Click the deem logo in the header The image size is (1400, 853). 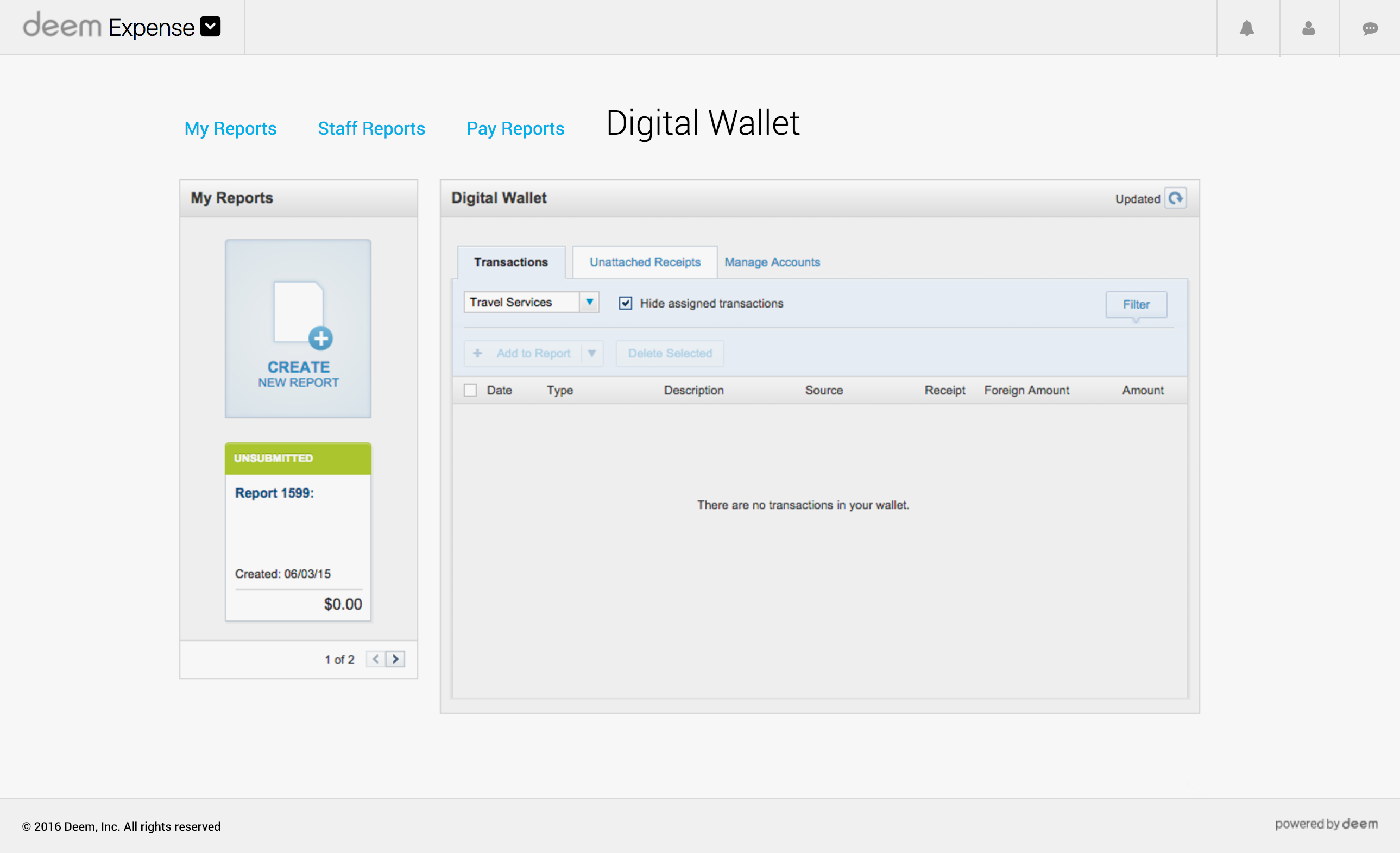pos(62,26)
